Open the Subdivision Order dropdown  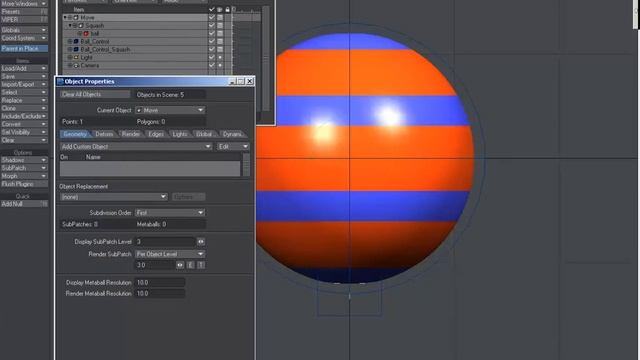point(170,213)
